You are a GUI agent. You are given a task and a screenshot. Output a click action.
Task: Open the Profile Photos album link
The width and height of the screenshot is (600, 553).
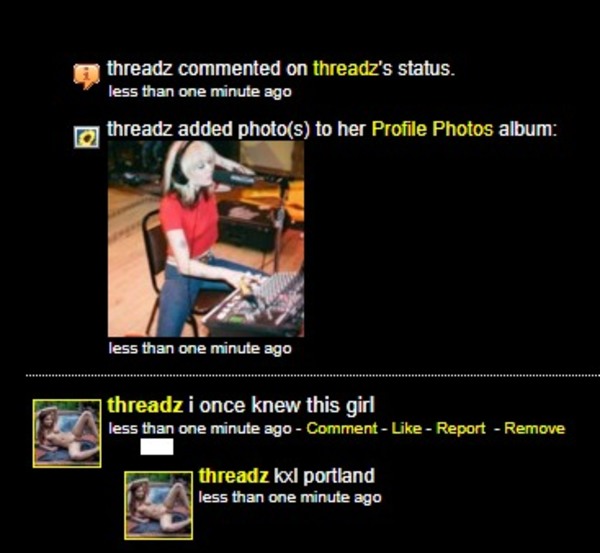click(x=432, y=129)
